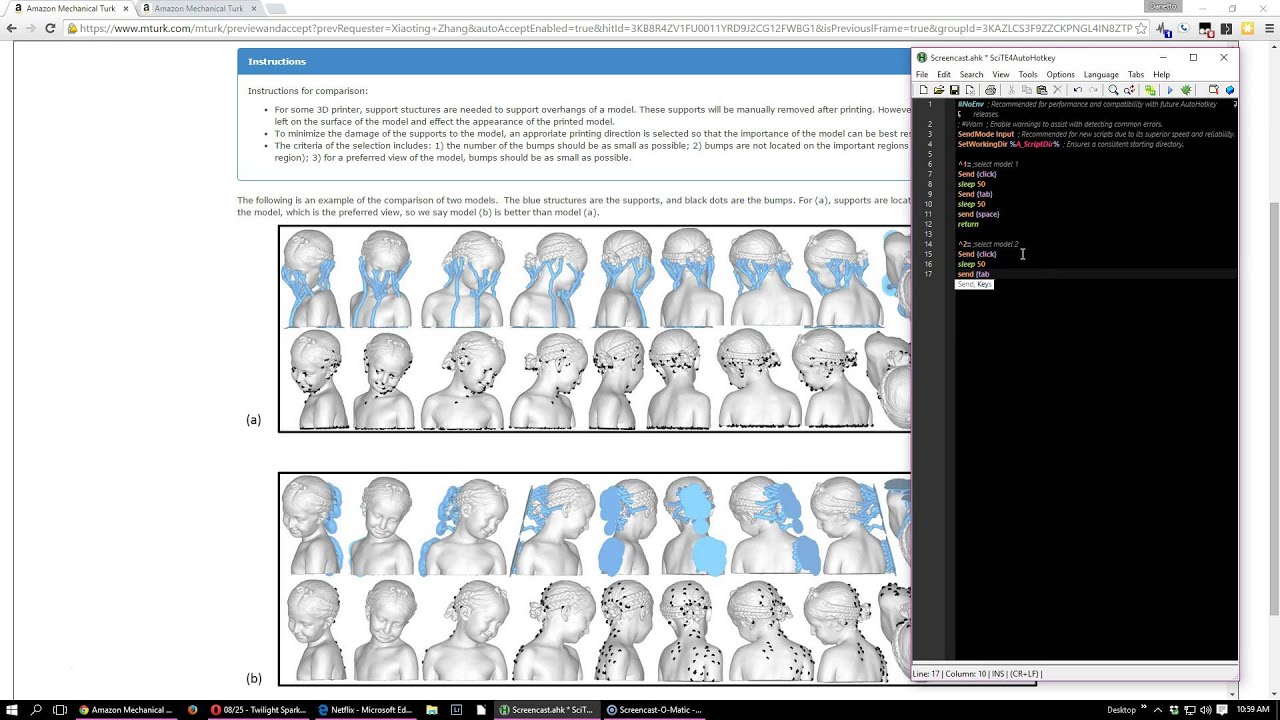The width and height of the screenshot is (1280, 720).
Task: Switch to second Amazon Mechanical Turk tab
Action: tap(198, 8)
